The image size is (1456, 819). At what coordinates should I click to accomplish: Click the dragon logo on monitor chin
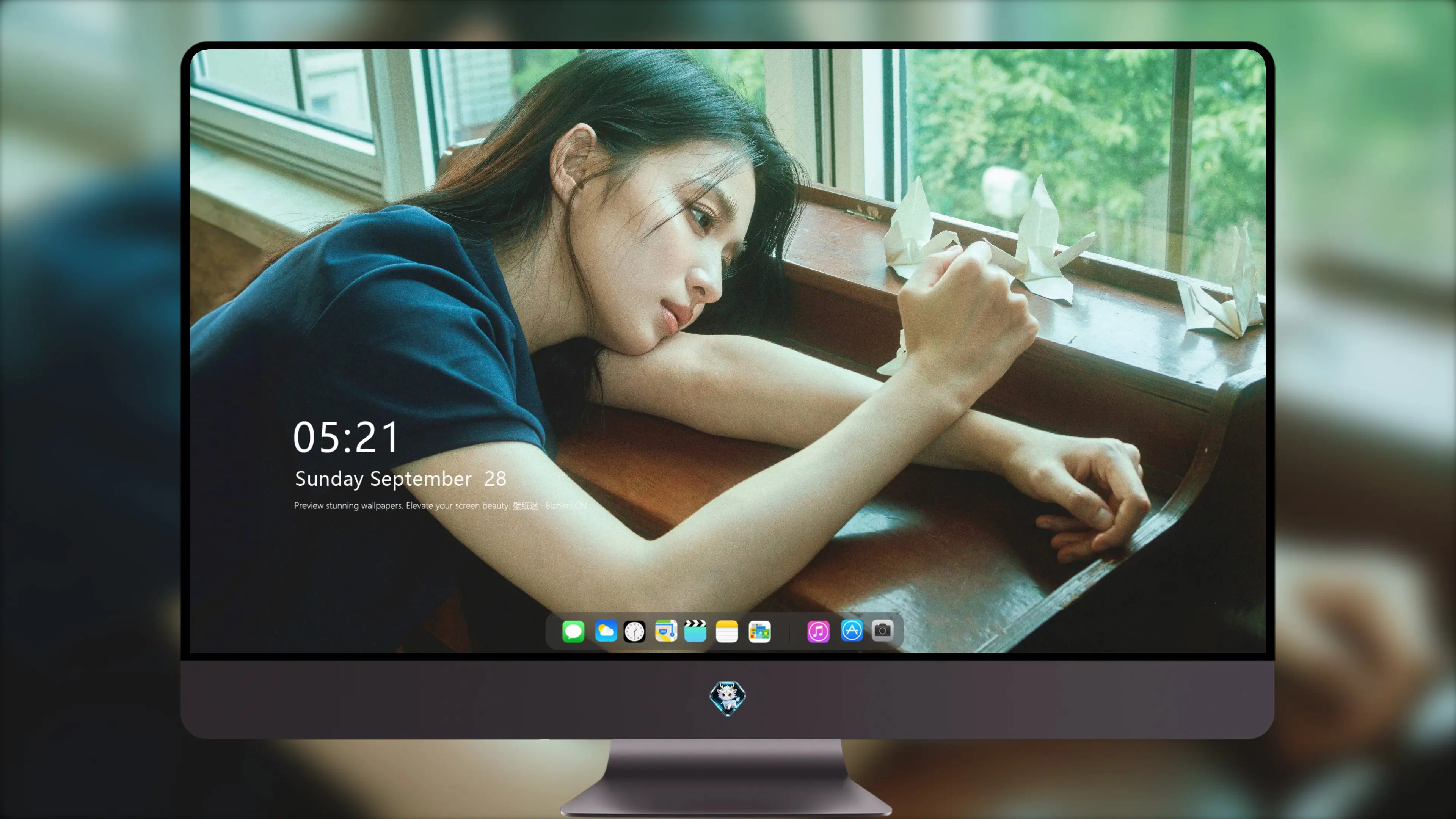728,698
